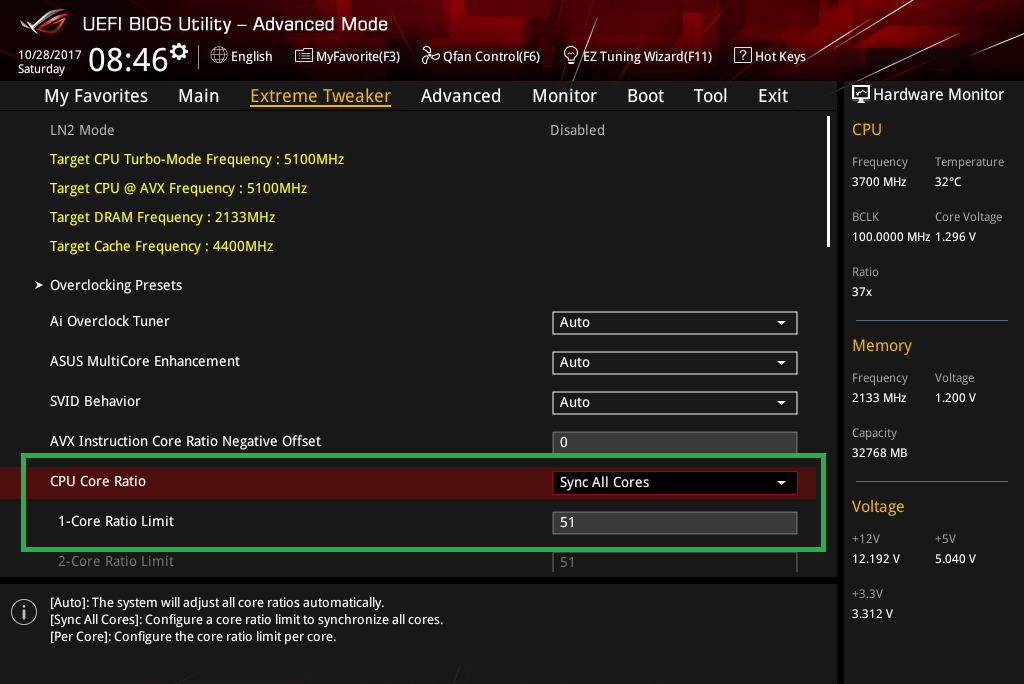1024x684 pixels.
Task: Select the SVID Behavior label
Action: (95, 401)
